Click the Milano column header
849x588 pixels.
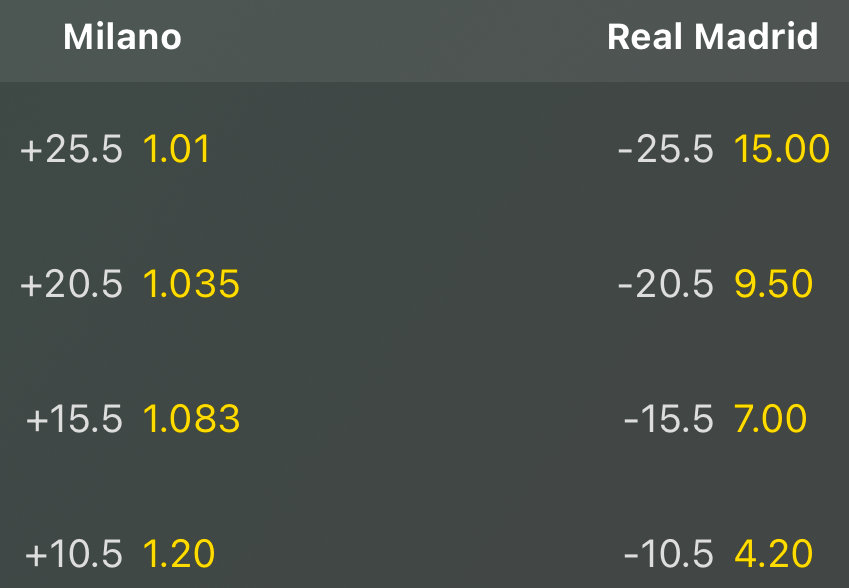click(122, 38)
